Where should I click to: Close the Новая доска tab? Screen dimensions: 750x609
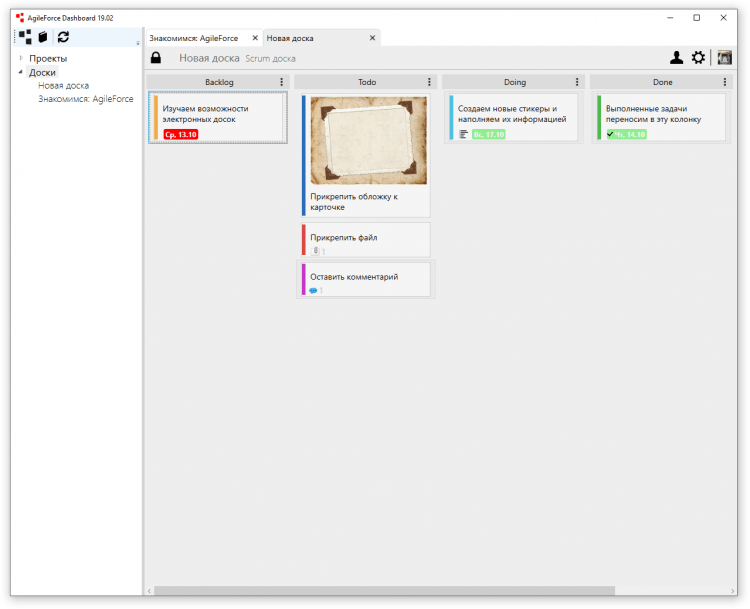[373, 38]
